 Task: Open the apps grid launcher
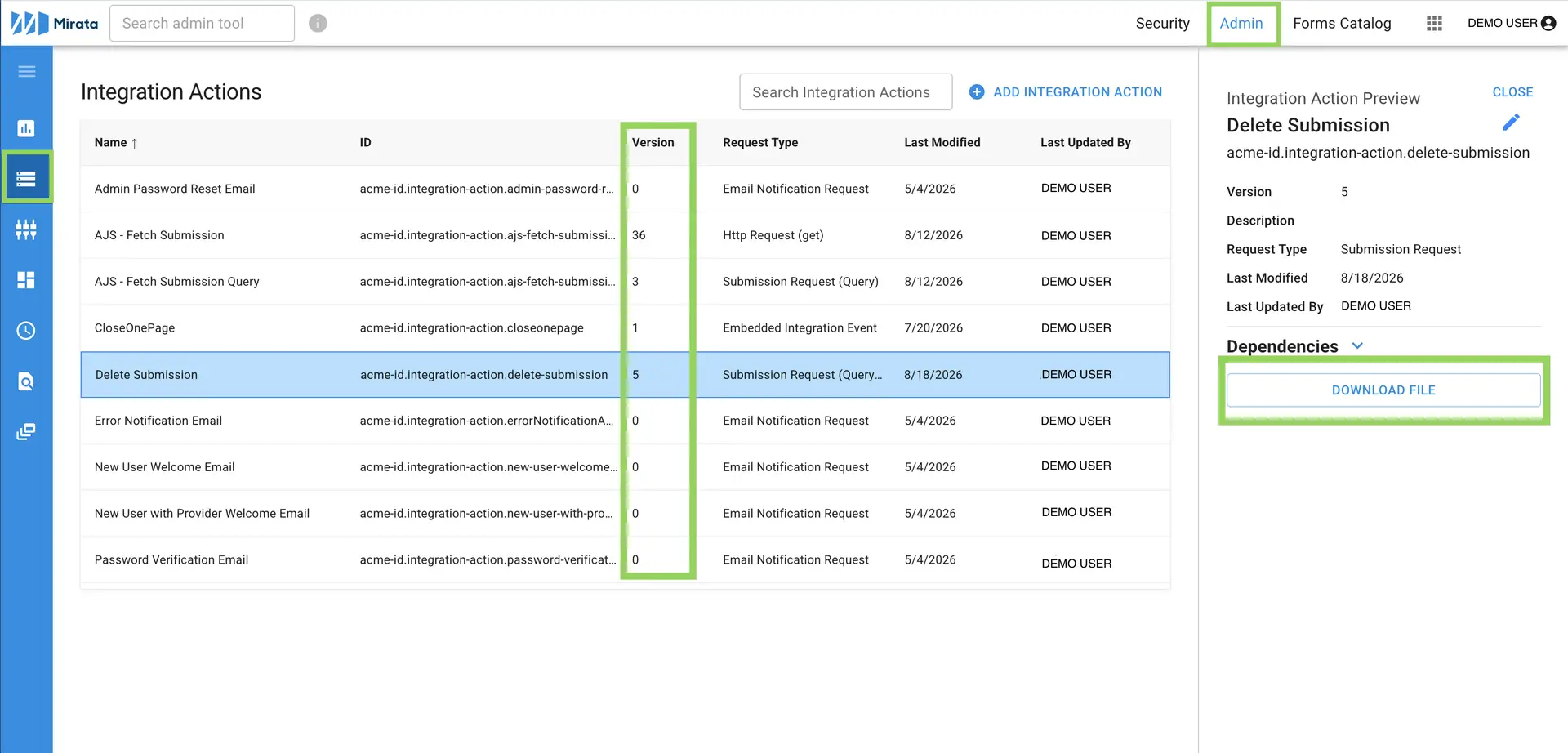coord(1434,23)
